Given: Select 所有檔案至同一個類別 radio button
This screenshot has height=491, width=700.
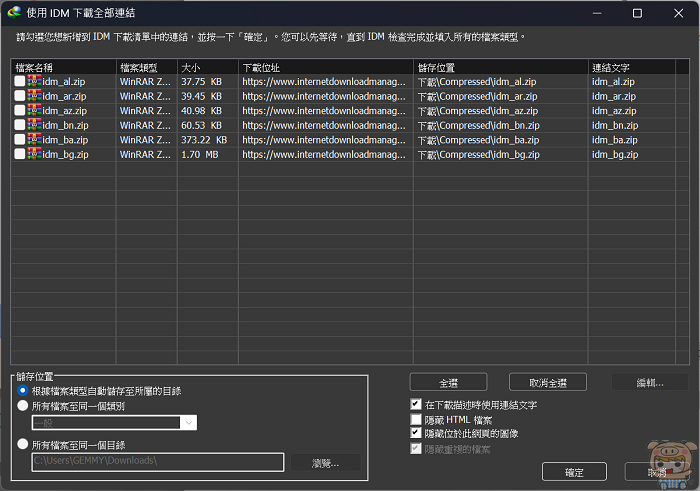Looking at the screenshot, I should pyautogui.click(x=23, y=406).
